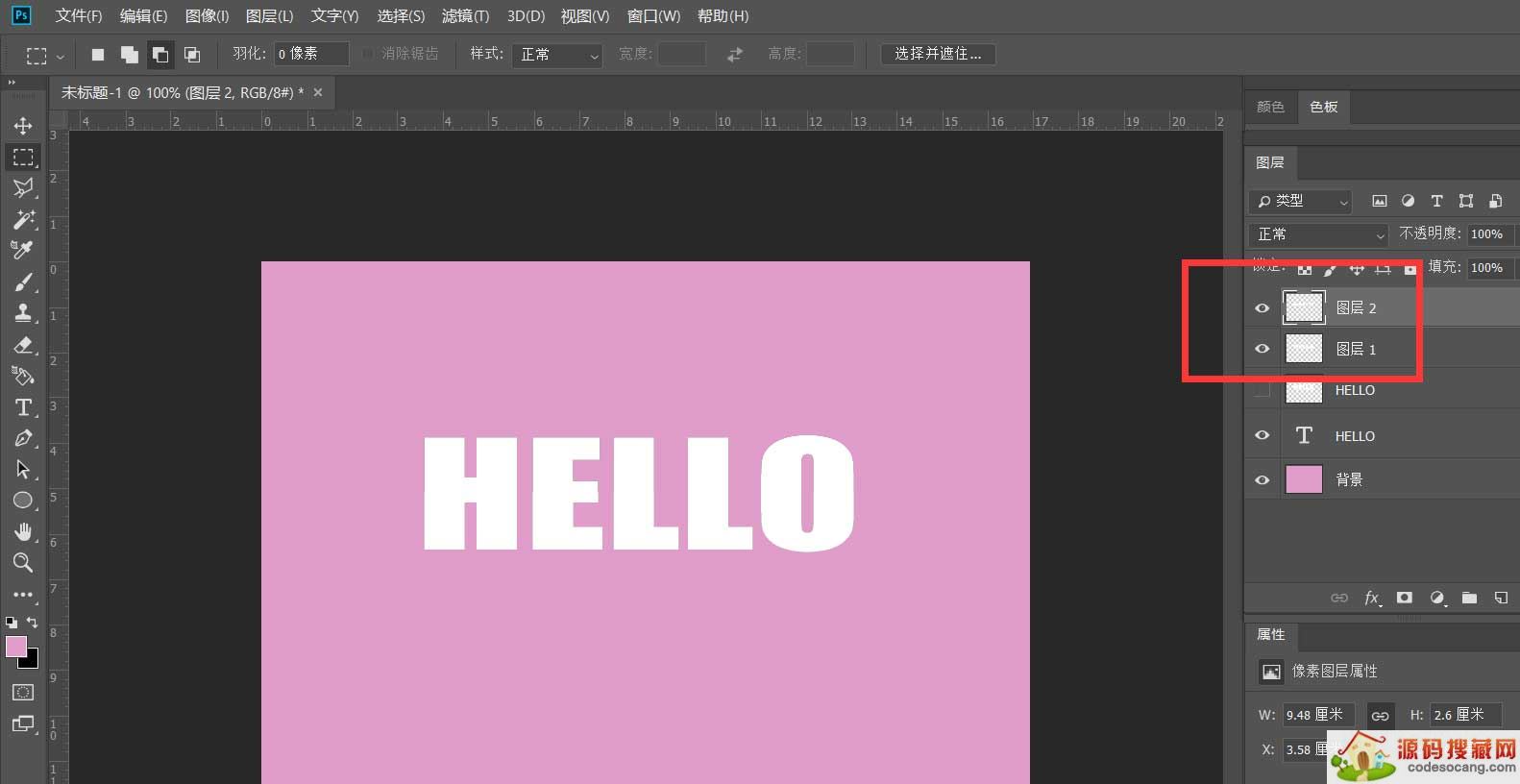
Task: Filter layers by smart objects icon
Action: pyautogui.click(x=1495, y=201)
